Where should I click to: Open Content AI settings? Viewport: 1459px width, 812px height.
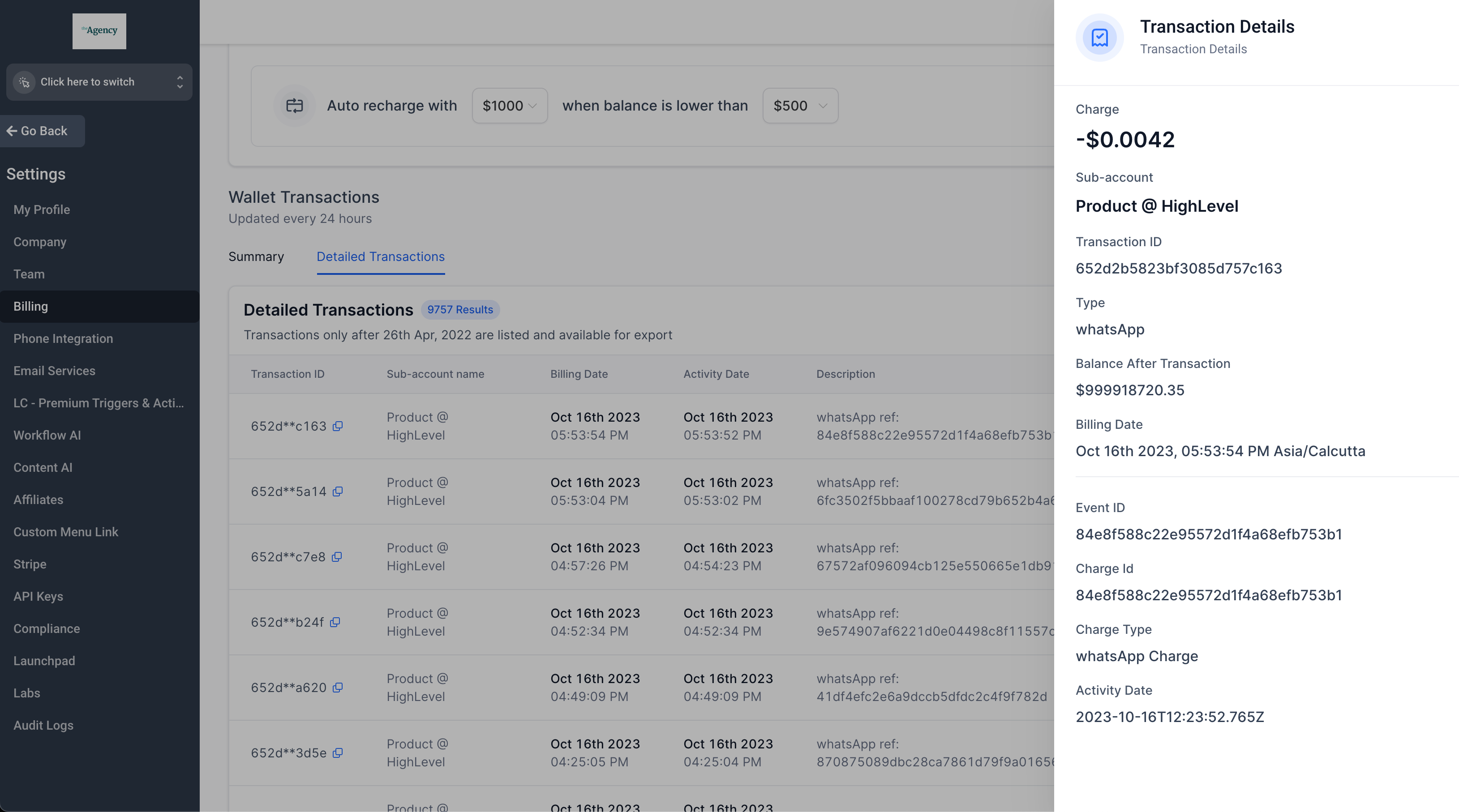click(x=43, y=468)
